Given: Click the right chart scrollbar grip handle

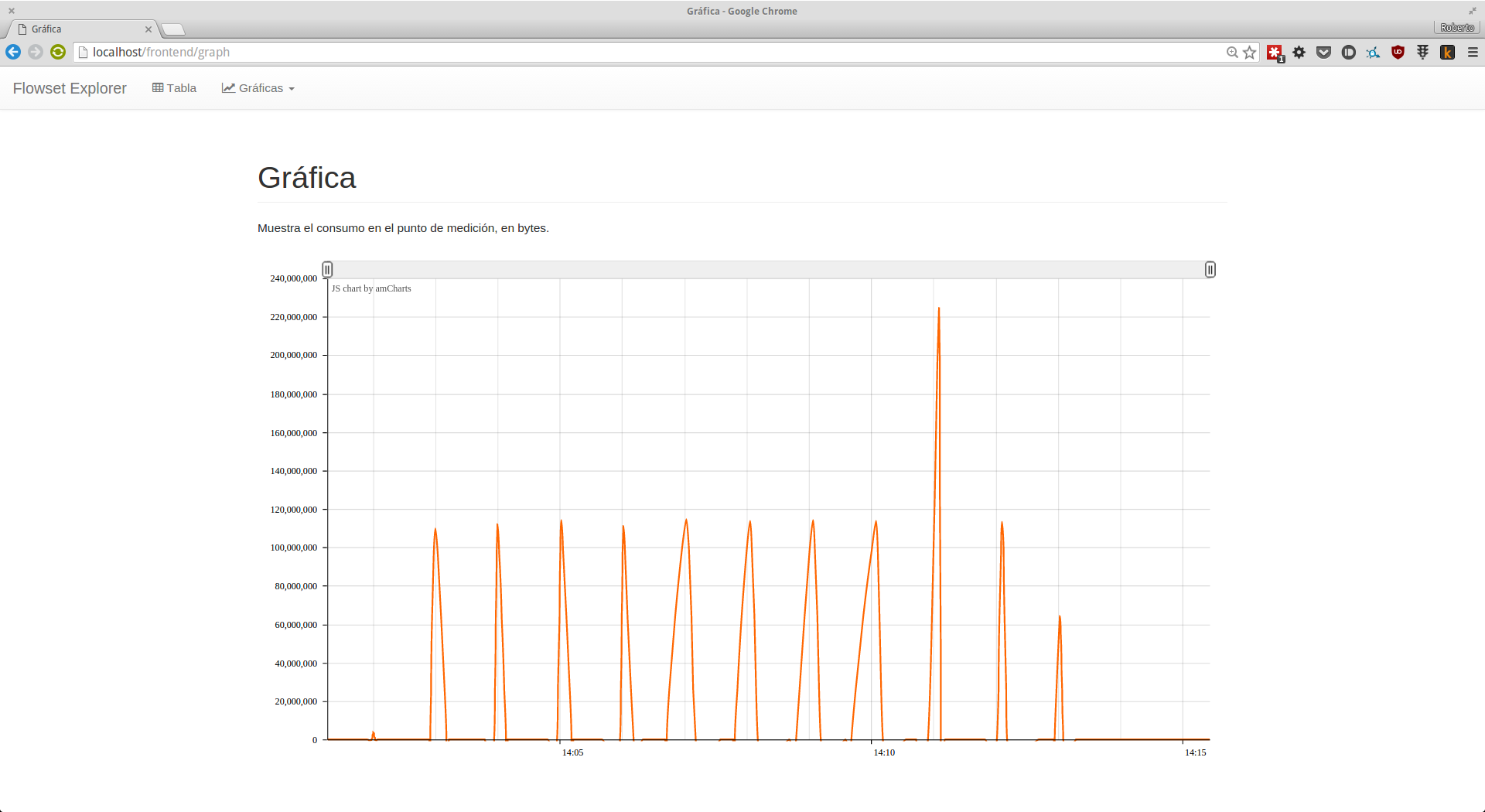Looking at the screenshot, I should tap(1210, 270).
